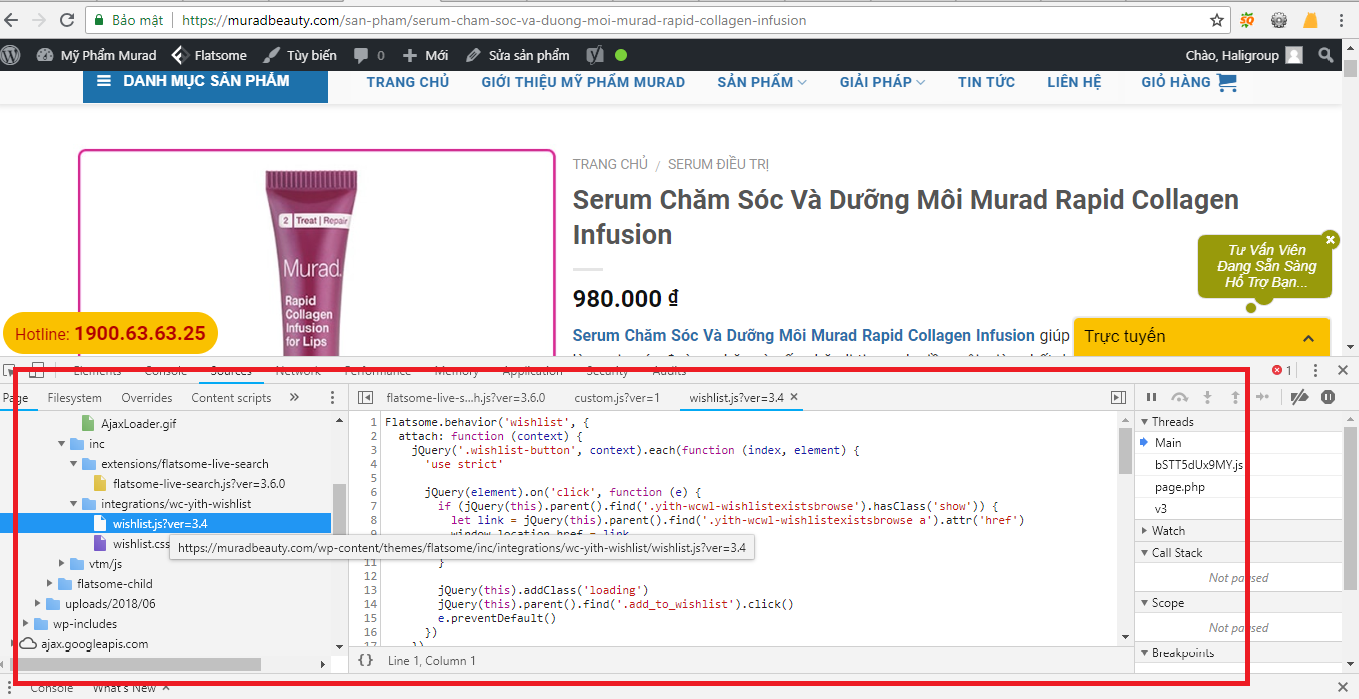Screen dimensions: 1359x699
Task: Open the LIÊN HỆ page
Action: [1074, 82]
